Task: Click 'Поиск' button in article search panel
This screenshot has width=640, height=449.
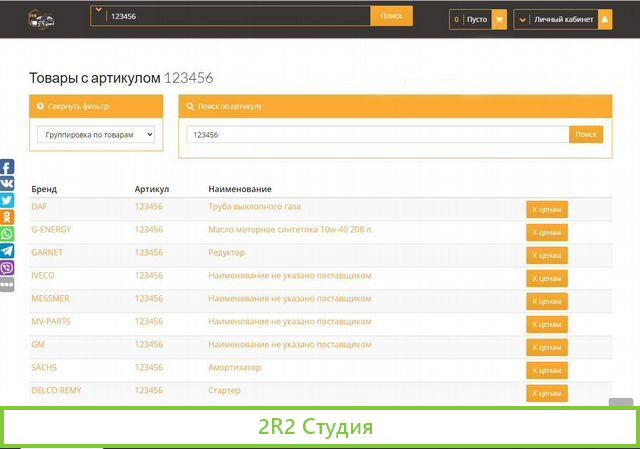Action: coord(586,134)
